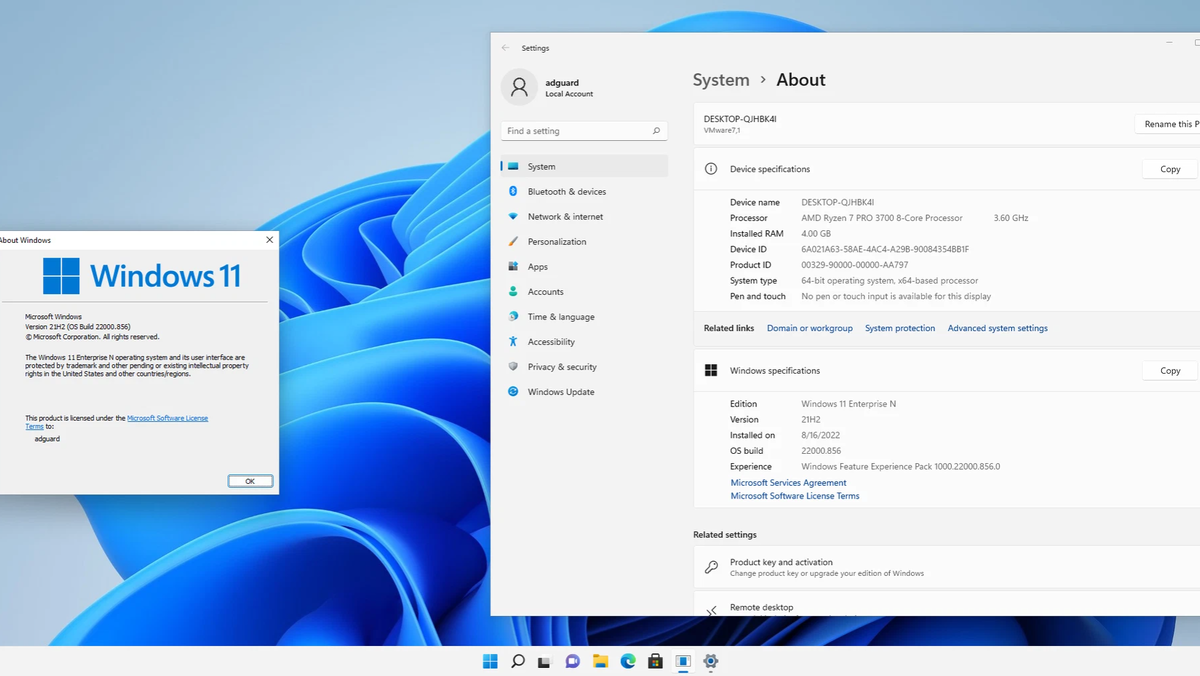Open Product key and activation
The height and width of the screenshot is (676, 1200).
tap(946, 567)
